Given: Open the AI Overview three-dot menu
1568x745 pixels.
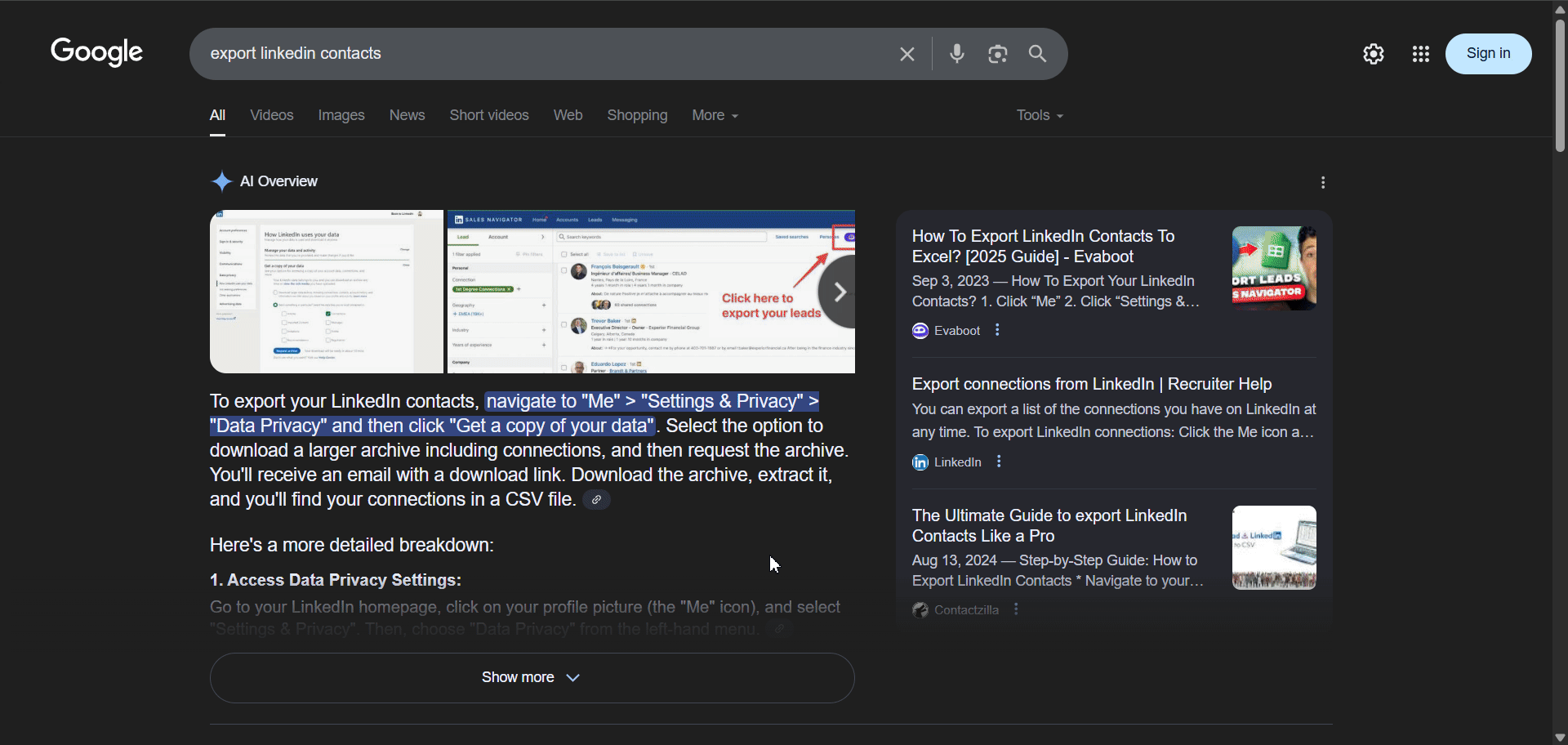Looking at the screenshot, I should (x=1323, y=181).
